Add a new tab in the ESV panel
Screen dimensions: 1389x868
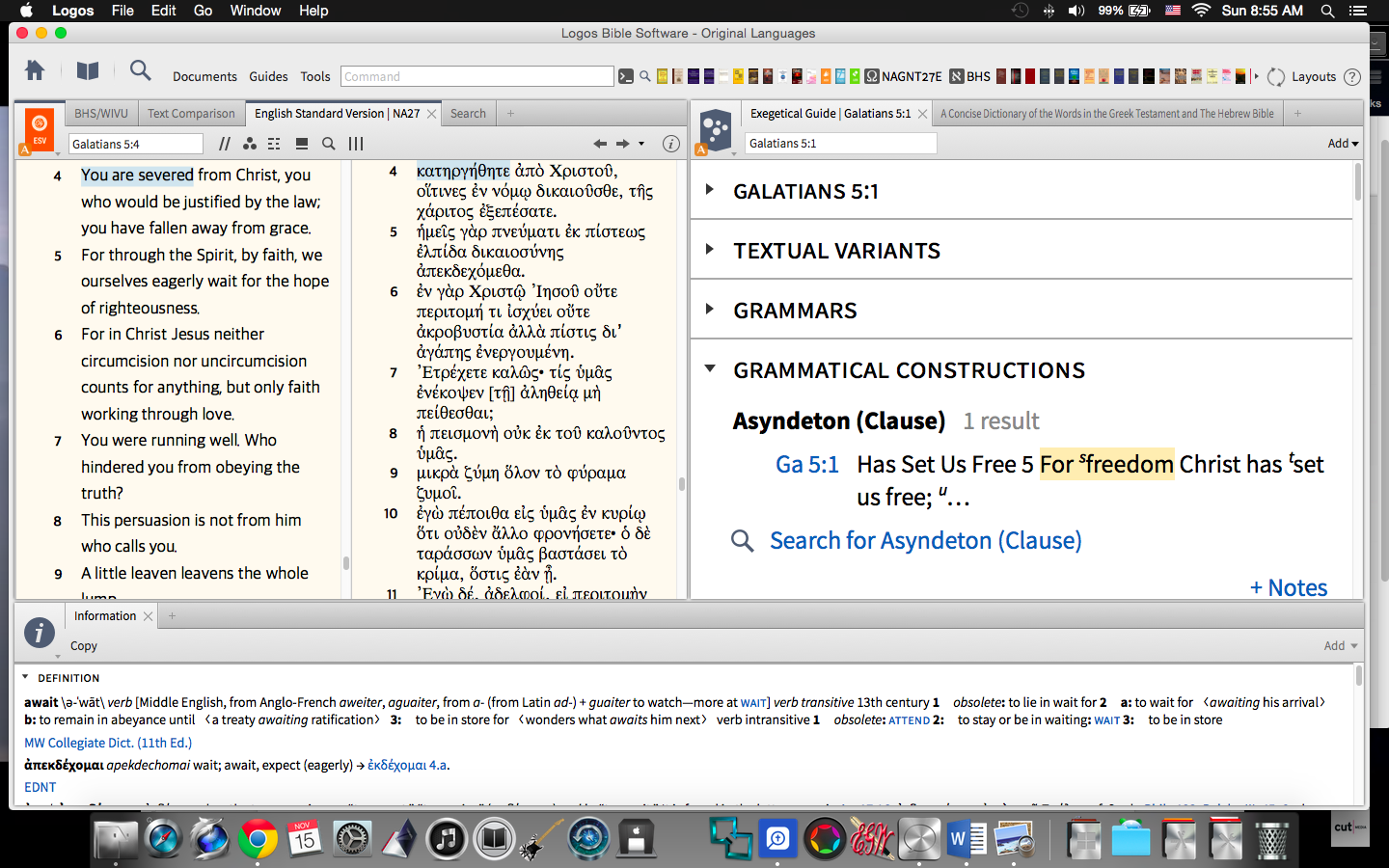click(x=510, y=114)
